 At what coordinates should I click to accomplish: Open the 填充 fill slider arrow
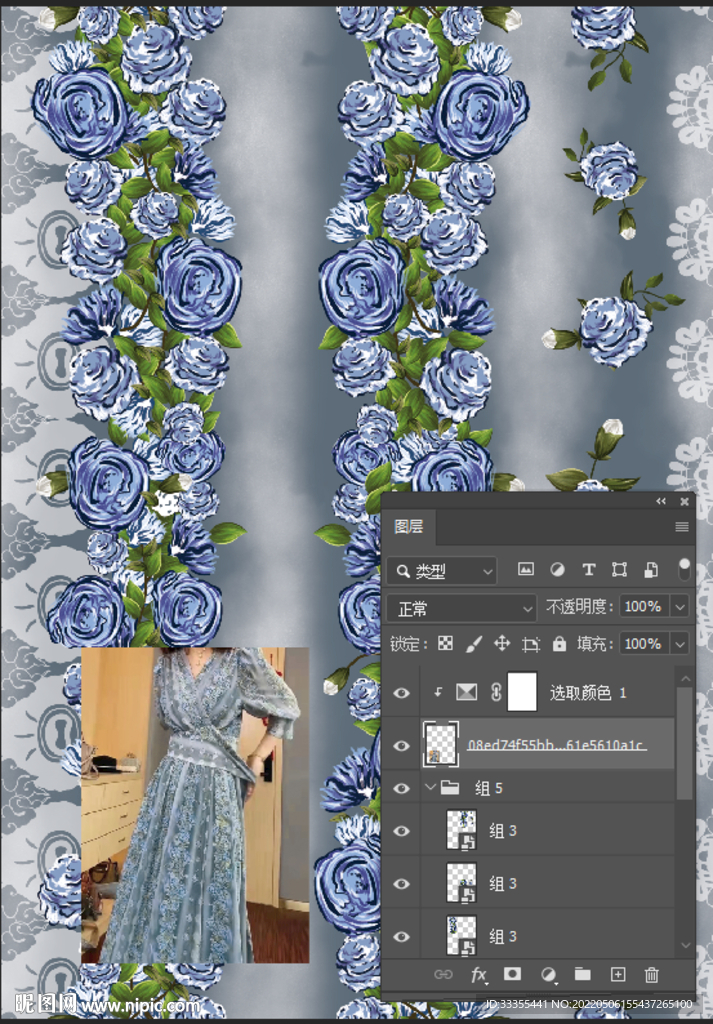tap(680, 644)
